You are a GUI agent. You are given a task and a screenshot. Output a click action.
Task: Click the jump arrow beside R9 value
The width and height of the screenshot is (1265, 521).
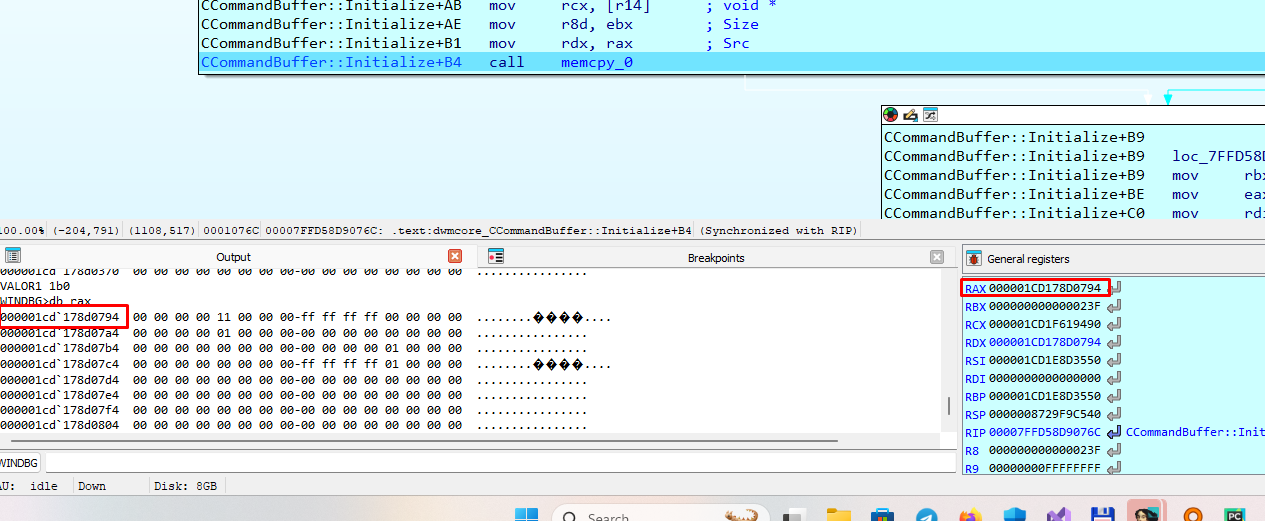click(x=1115, y=468)
